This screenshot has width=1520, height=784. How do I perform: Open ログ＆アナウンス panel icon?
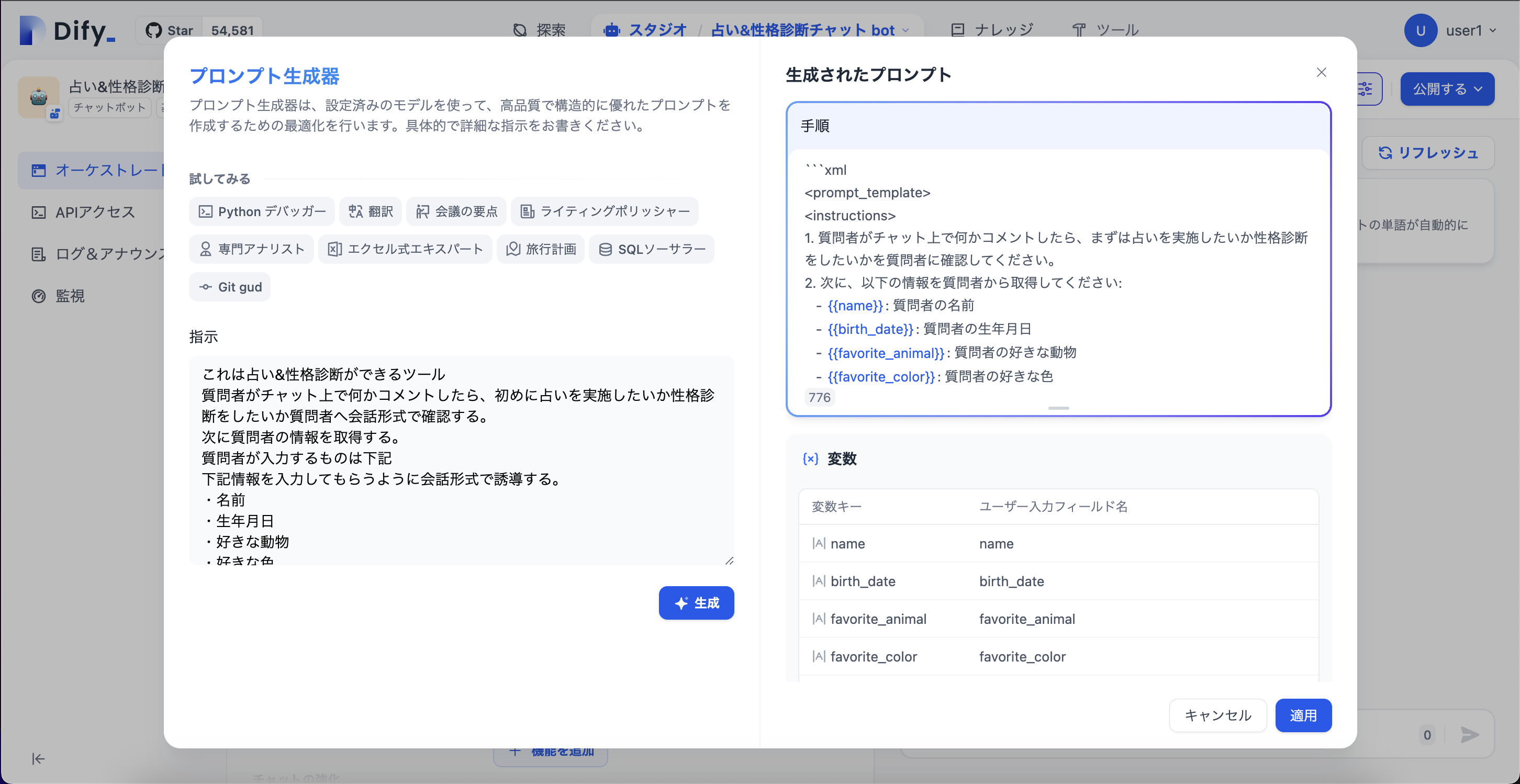point(38,254)
